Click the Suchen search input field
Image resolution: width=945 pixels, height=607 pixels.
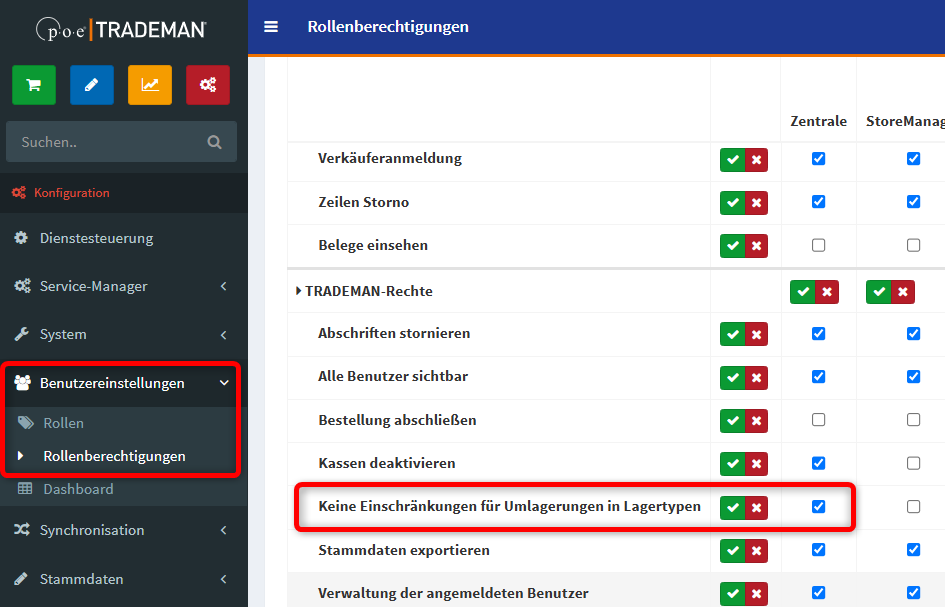click(105, 142)
